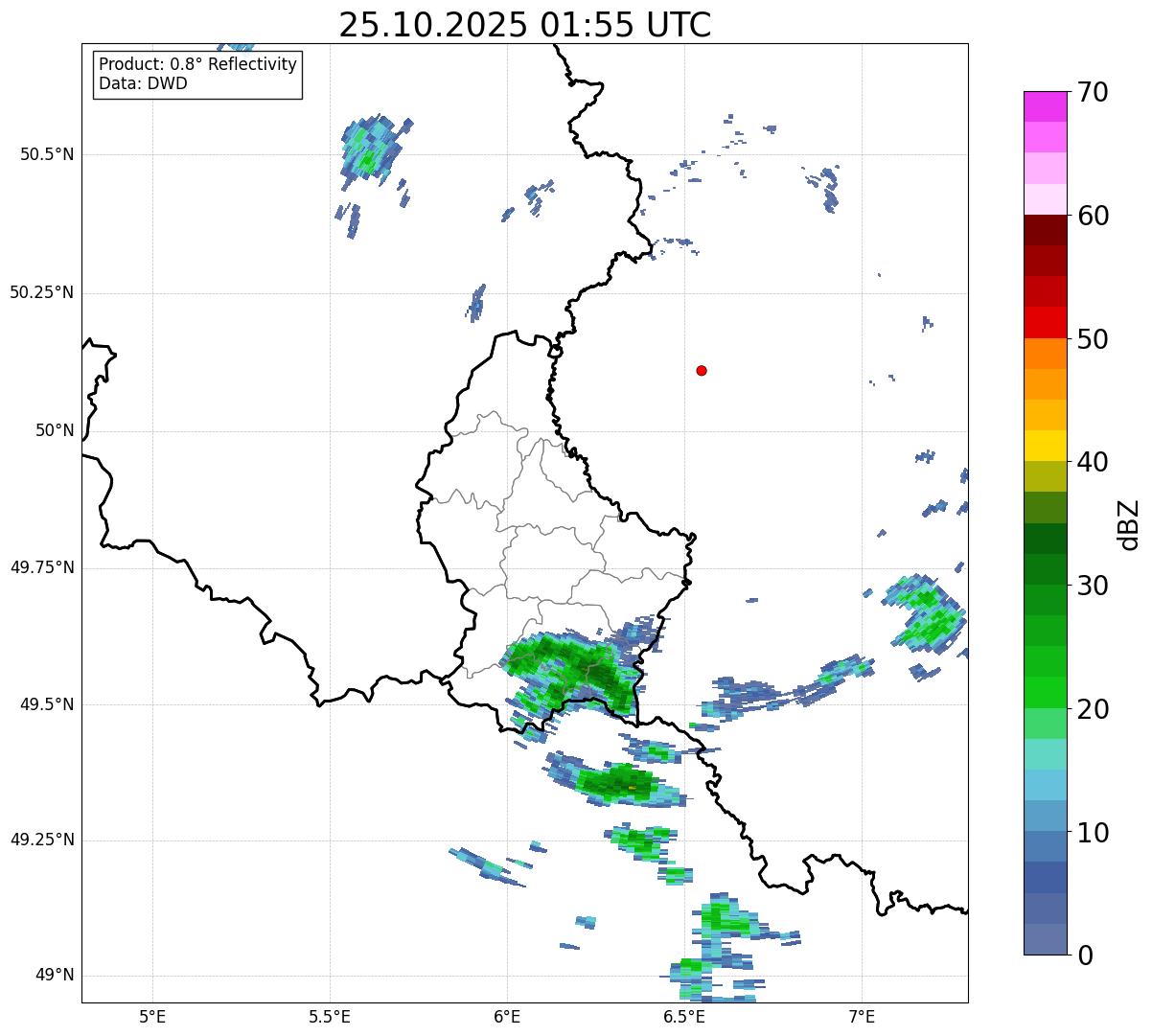Click the Data: DWD label

click(x=143, y=83)
